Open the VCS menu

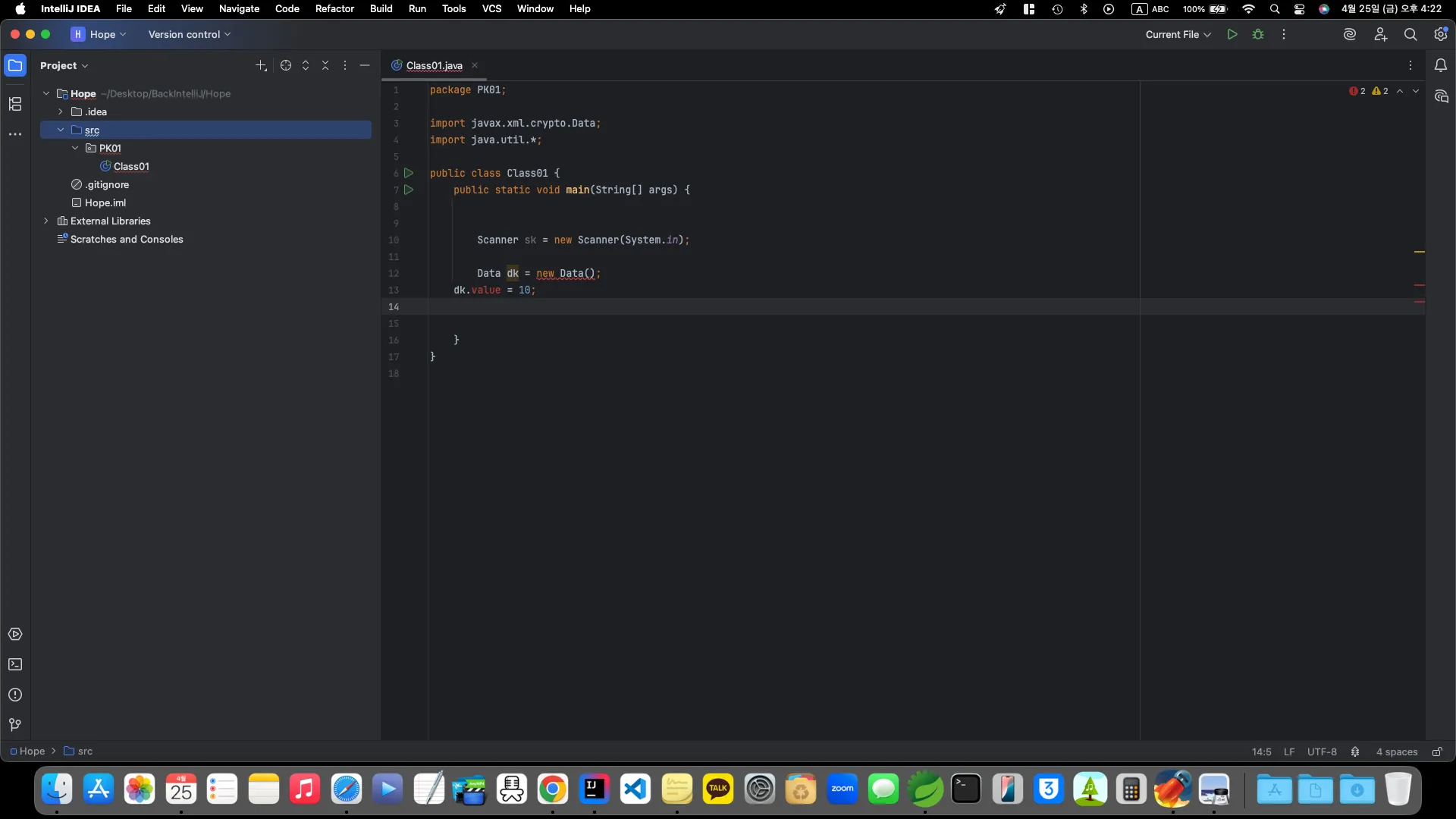coord(491,8)
